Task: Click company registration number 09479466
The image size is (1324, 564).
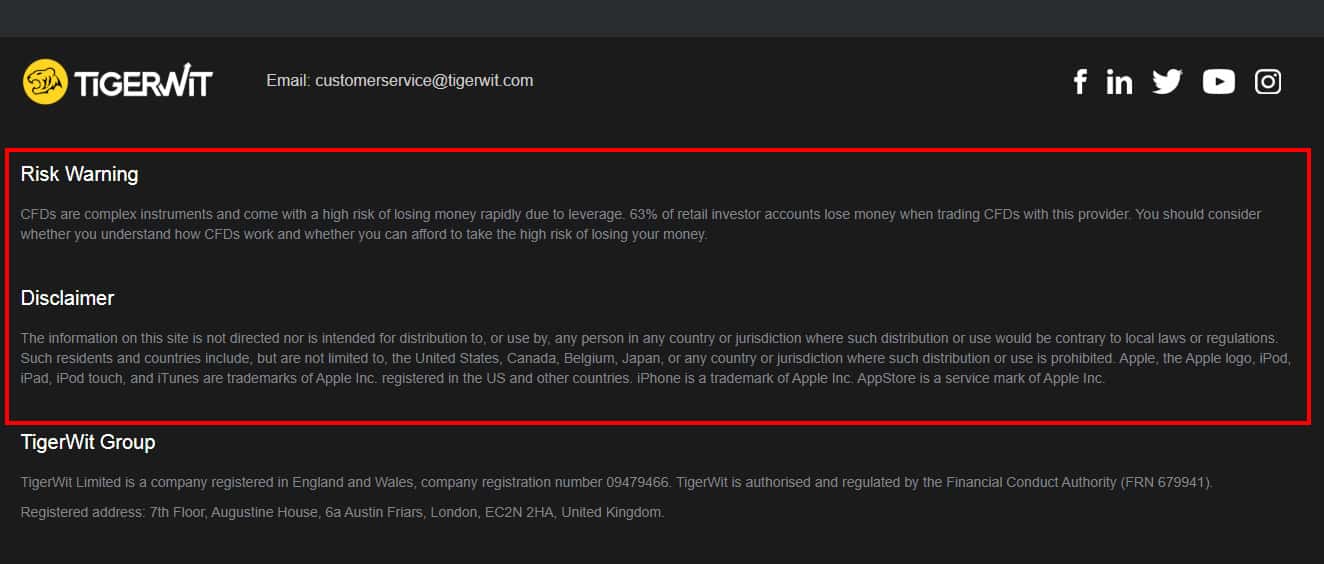Action: click(x=637, y=482)
